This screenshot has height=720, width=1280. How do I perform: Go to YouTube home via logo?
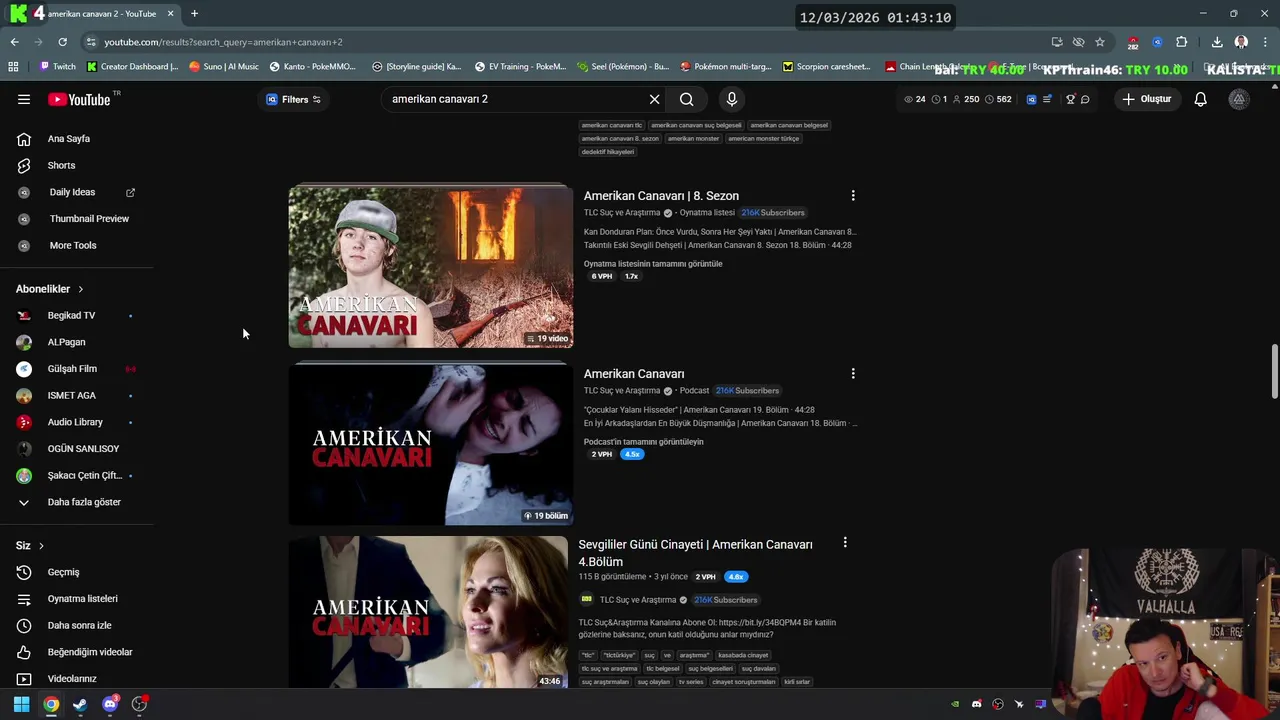point(79,99)
